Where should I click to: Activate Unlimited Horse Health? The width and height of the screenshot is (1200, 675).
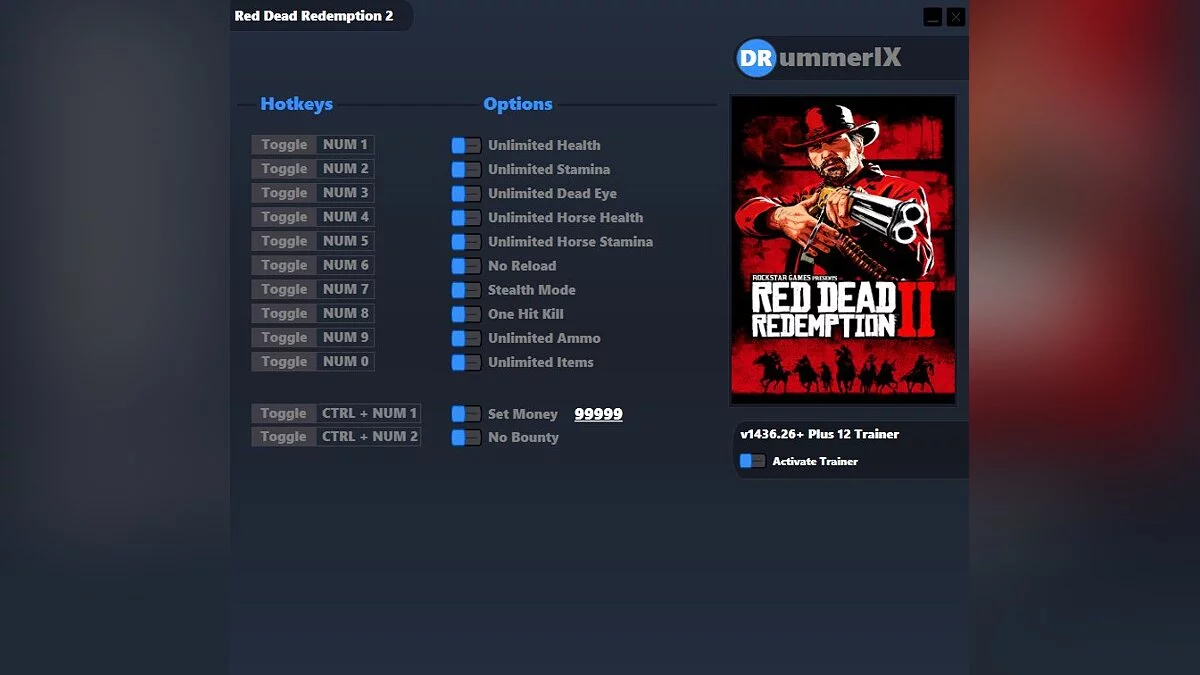[465, 217]
